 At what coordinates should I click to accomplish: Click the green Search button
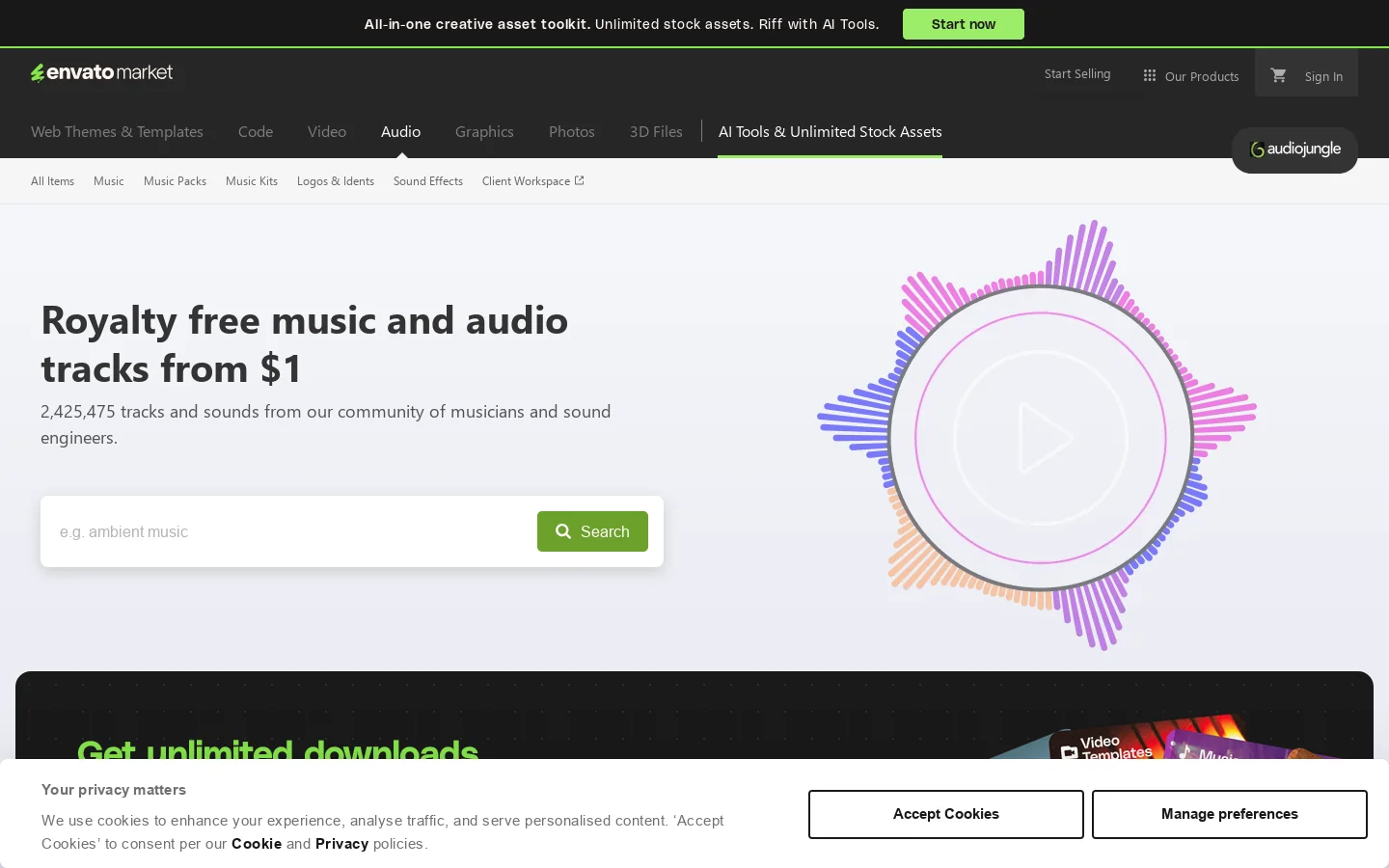pyautogui.click(x=592, y=531)
